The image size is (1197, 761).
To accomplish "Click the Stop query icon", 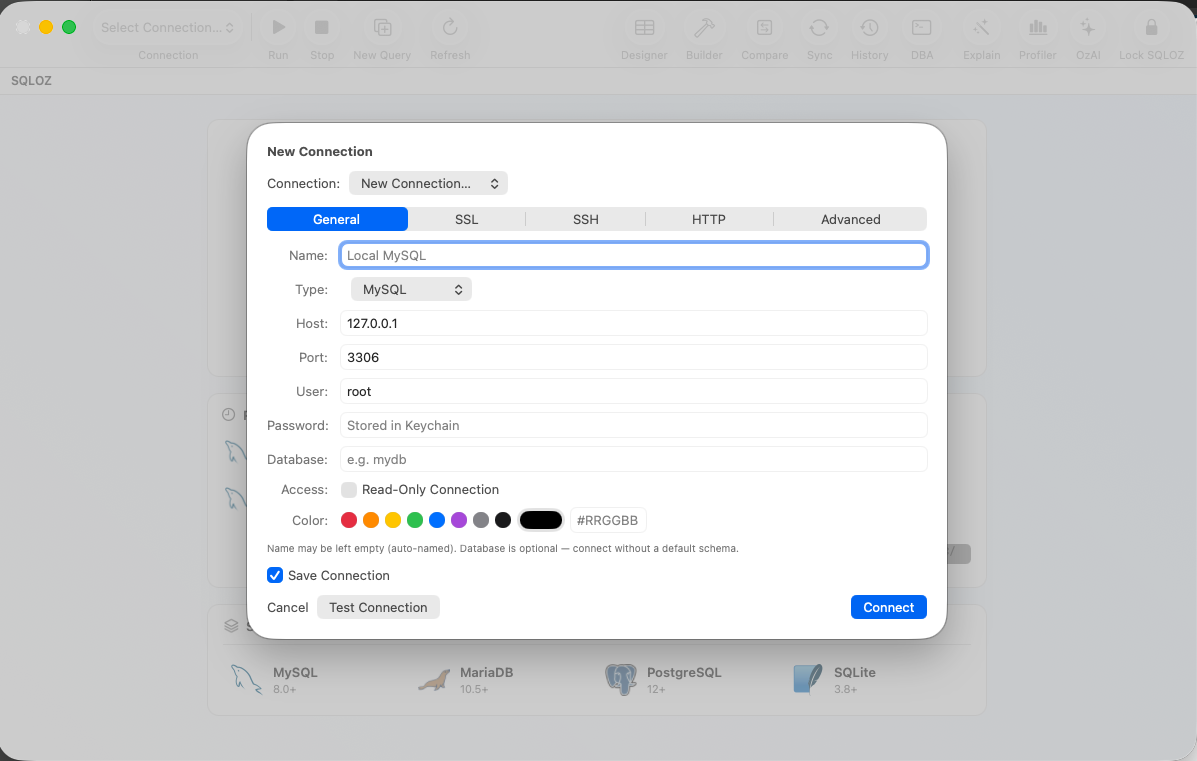I will tap(321, 27).
